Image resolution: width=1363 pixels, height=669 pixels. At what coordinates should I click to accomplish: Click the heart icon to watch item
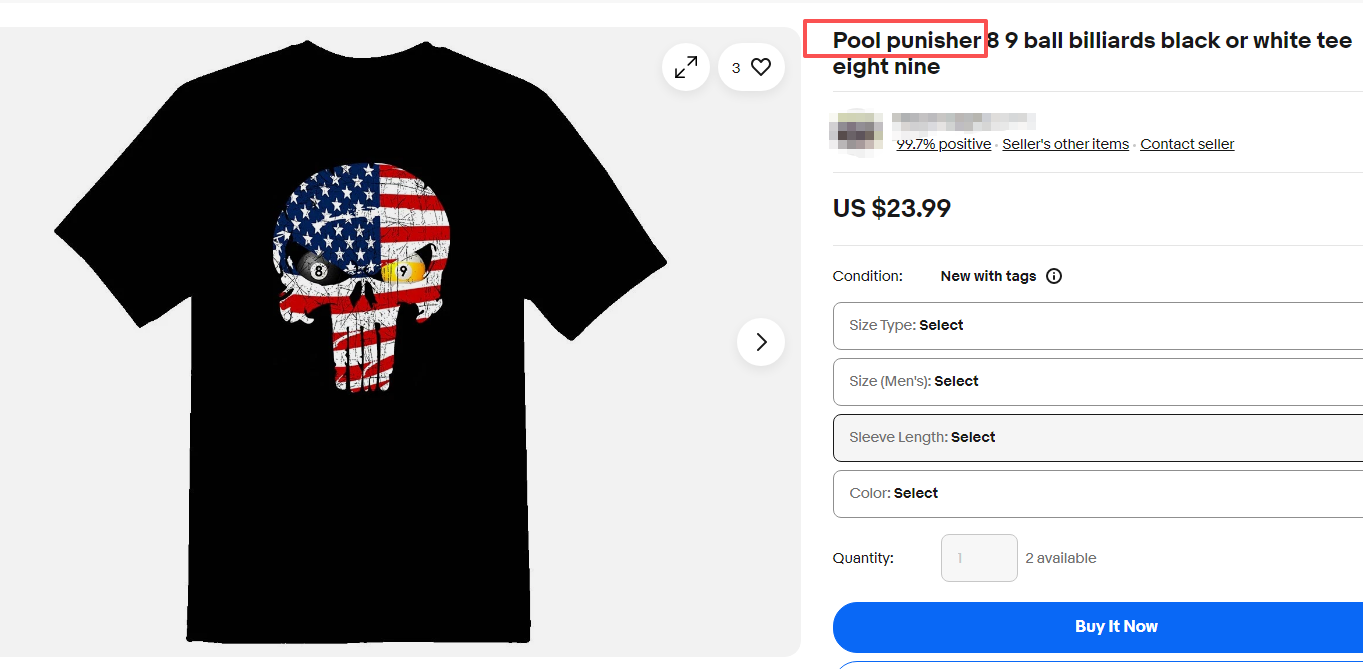761,67
